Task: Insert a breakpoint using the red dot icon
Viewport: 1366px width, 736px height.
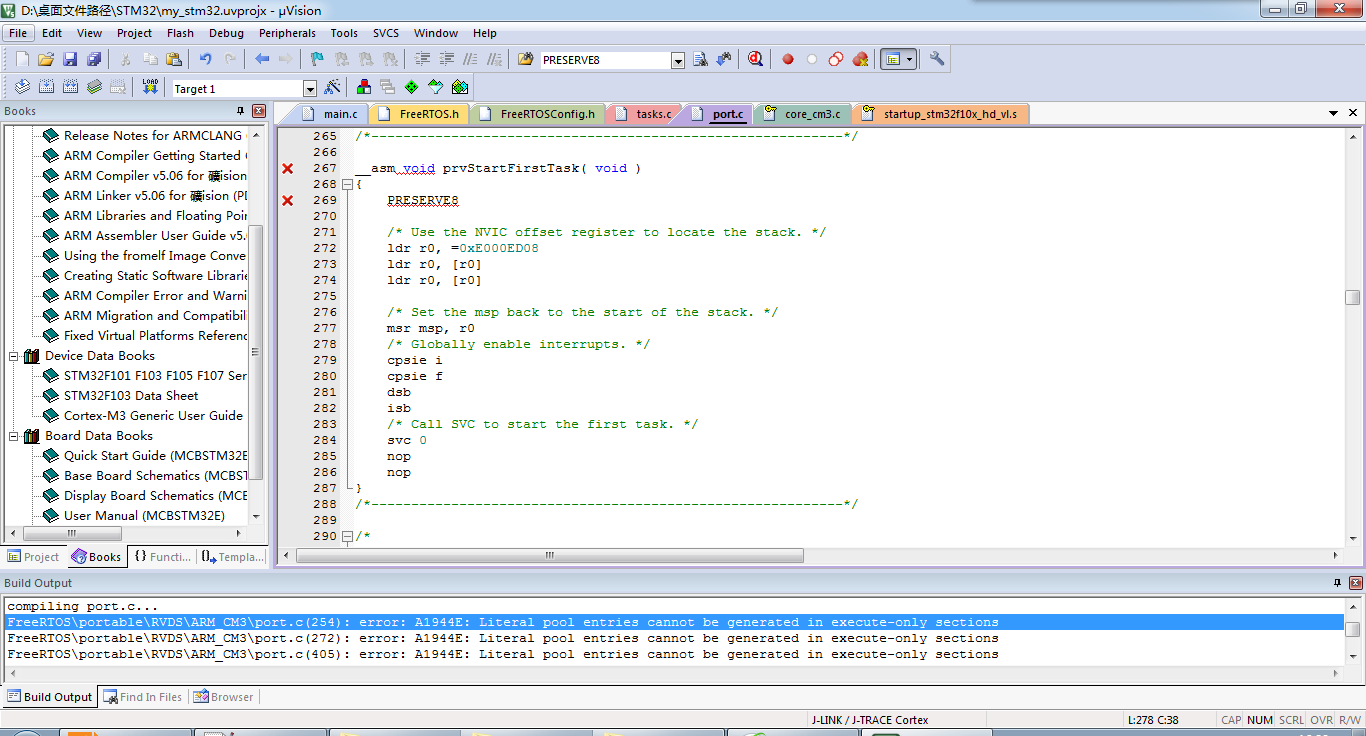Action: click(x=788, y=60)
